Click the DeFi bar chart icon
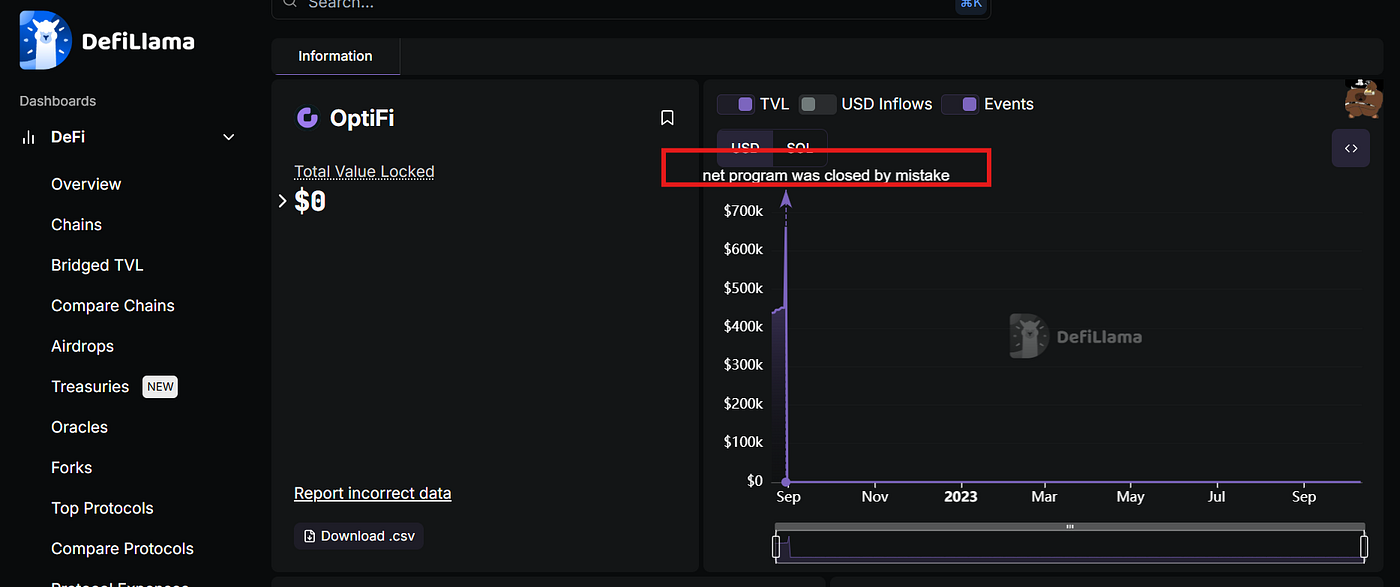Image resolution: width=1400 pixels, height=587 pixels. click(28, 137)
